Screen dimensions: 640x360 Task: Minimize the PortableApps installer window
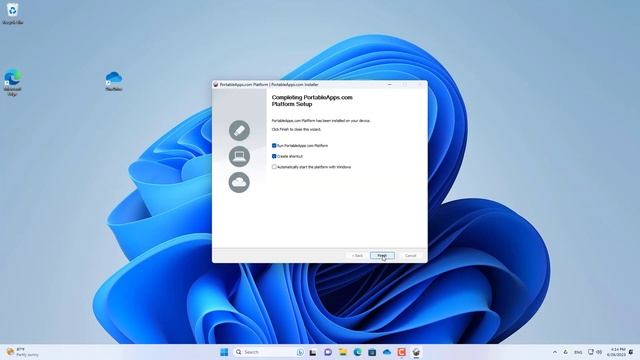tap(389, 84)
